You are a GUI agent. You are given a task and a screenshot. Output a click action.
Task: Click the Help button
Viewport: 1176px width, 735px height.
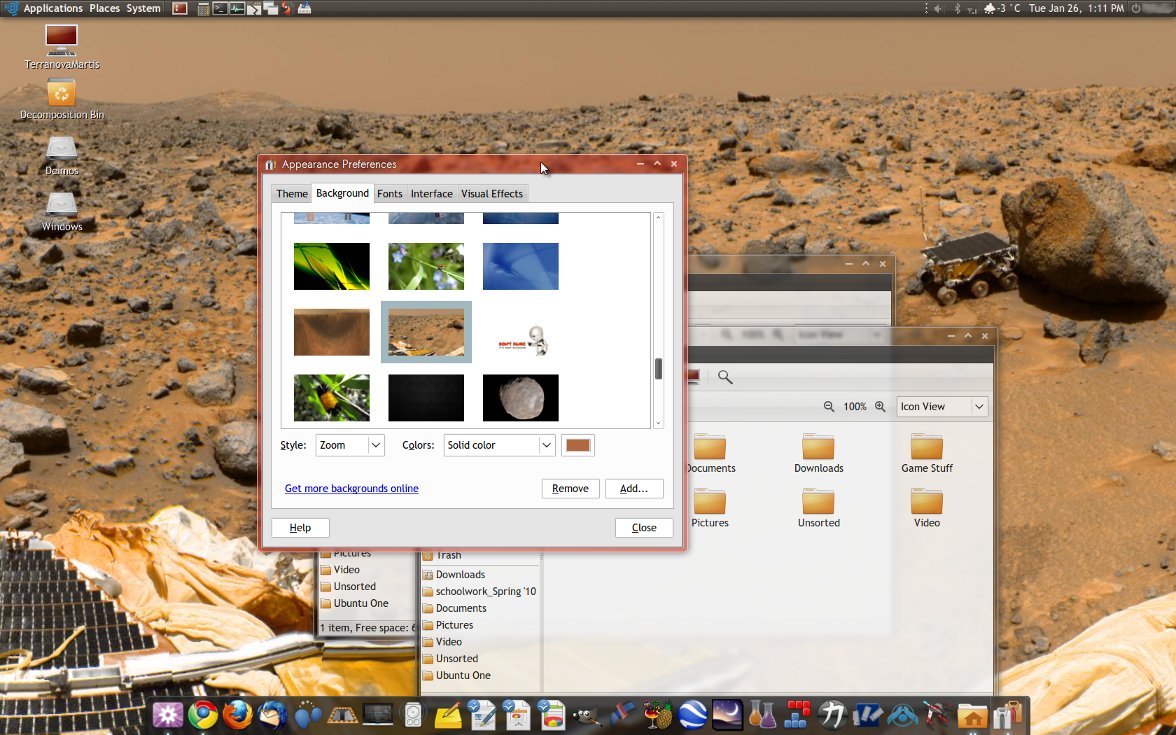click(300, 527)
